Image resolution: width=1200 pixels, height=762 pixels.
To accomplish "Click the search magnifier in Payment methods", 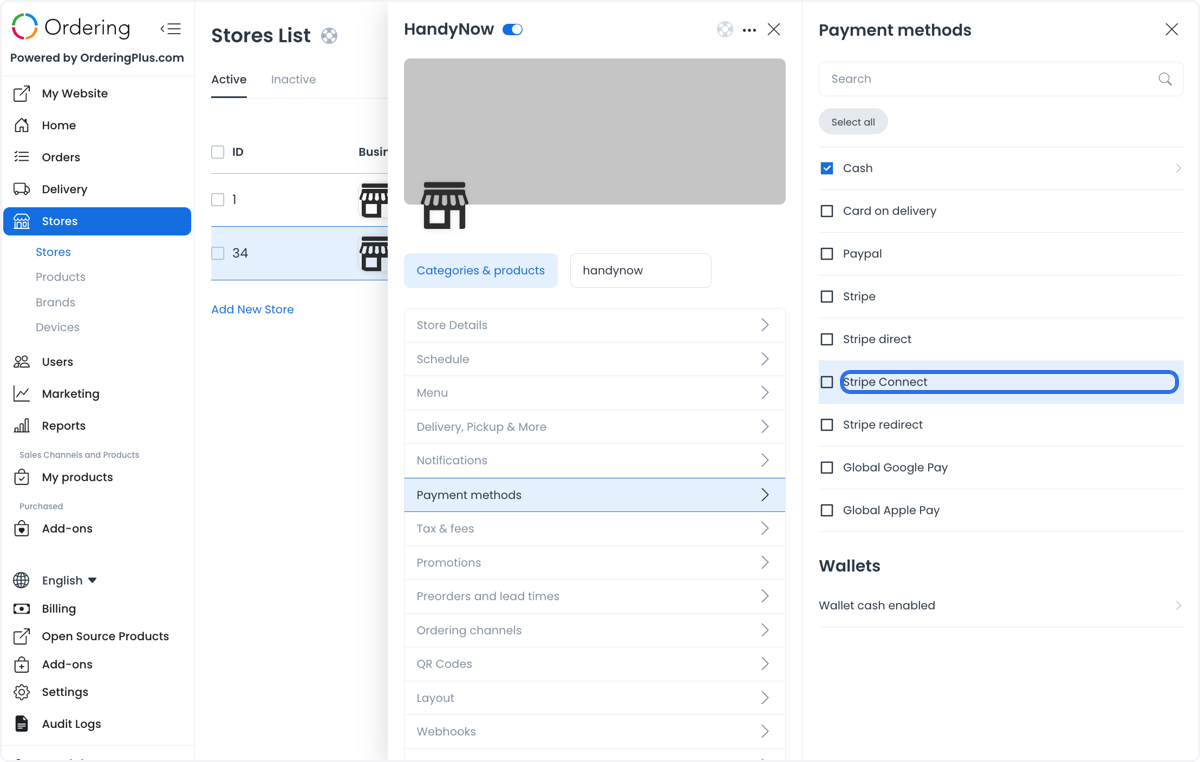I will pyautogui.click(x=1165, y=79).
